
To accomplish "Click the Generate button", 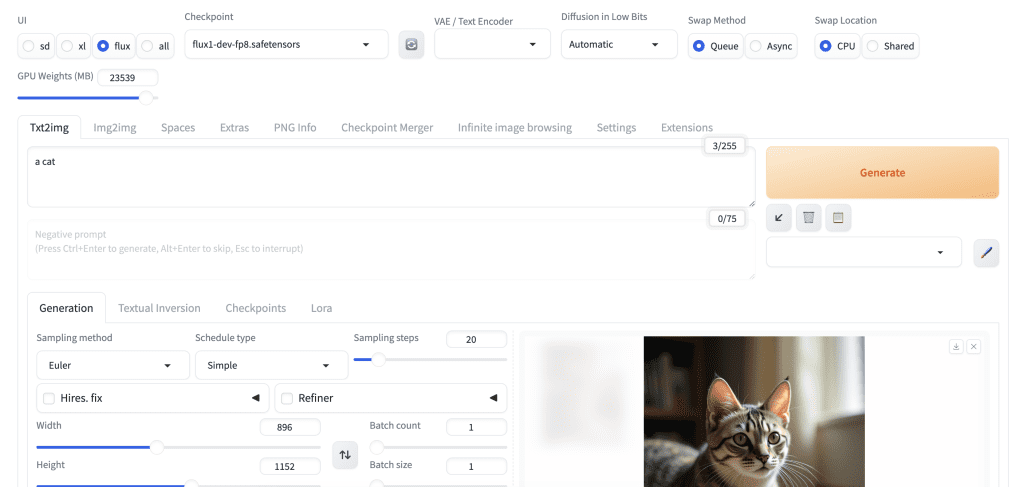I will pyautogui.click(x=882, y=172).
